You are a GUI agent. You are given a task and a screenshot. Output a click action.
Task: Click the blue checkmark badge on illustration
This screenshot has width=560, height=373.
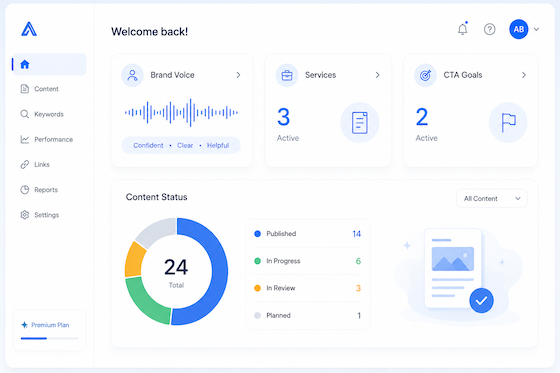click(x=481, y=300)
